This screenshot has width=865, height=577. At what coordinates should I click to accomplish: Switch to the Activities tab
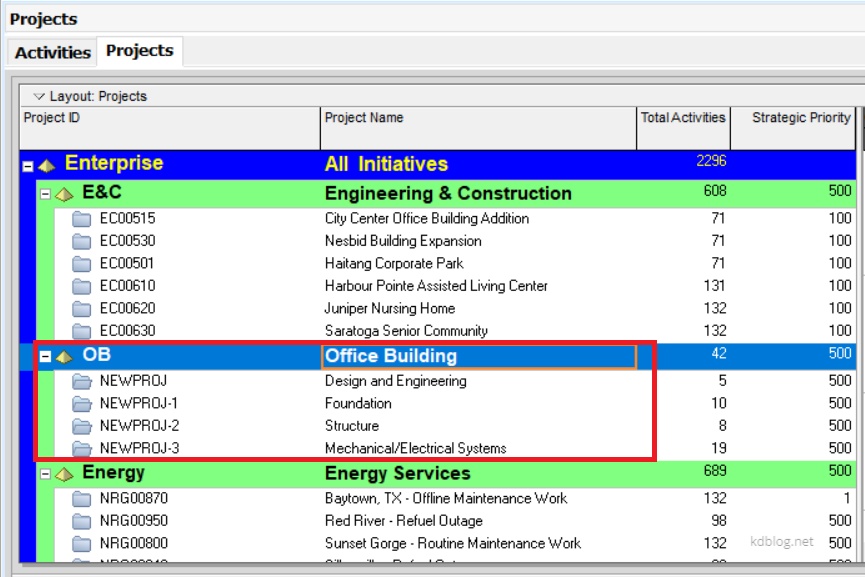pyautogui.click(x=52, y=52)
